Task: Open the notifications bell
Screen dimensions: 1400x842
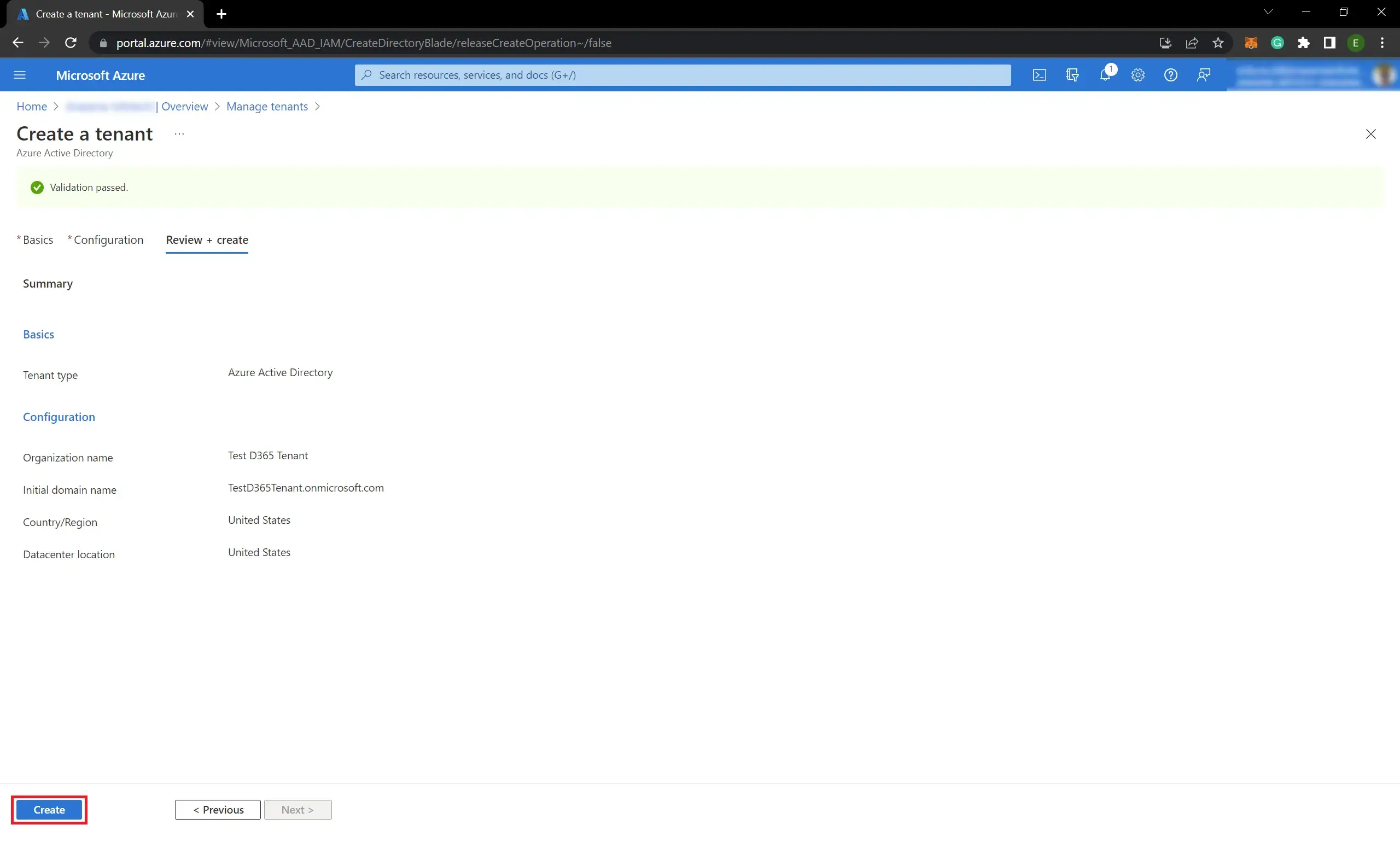Action: pyautogui.click(x=1105, y=75)
